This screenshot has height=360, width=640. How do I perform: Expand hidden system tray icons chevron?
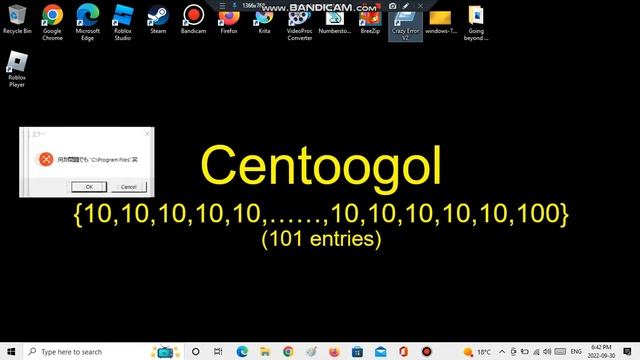[502, 351]
